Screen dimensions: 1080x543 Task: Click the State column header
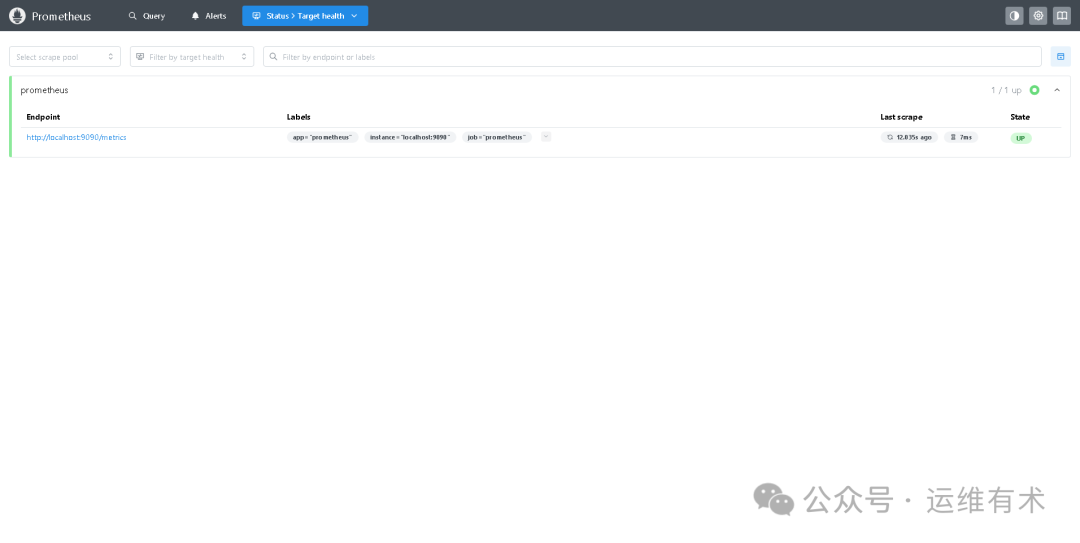pos(1020,117)
